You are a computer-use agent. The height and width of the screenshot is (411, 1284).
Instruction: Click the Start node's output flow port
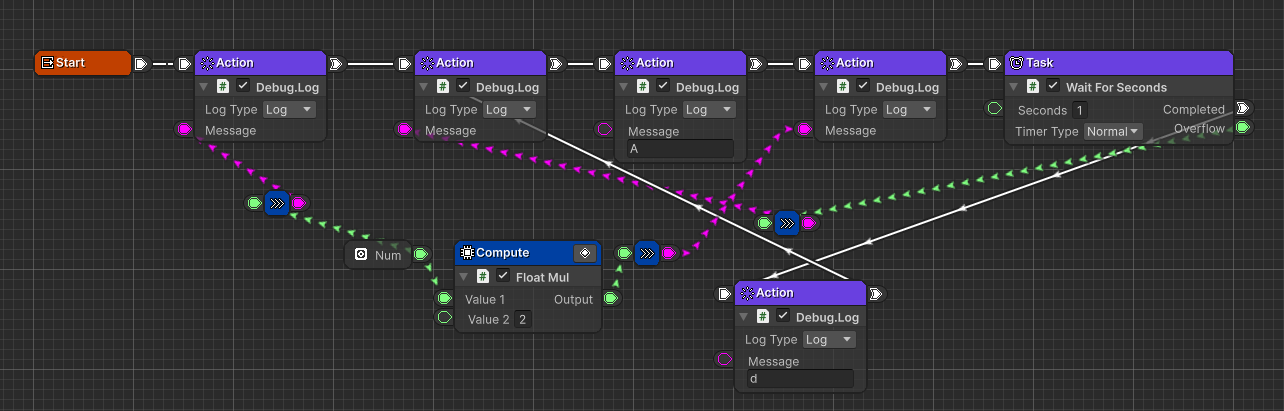click(141, 63)
